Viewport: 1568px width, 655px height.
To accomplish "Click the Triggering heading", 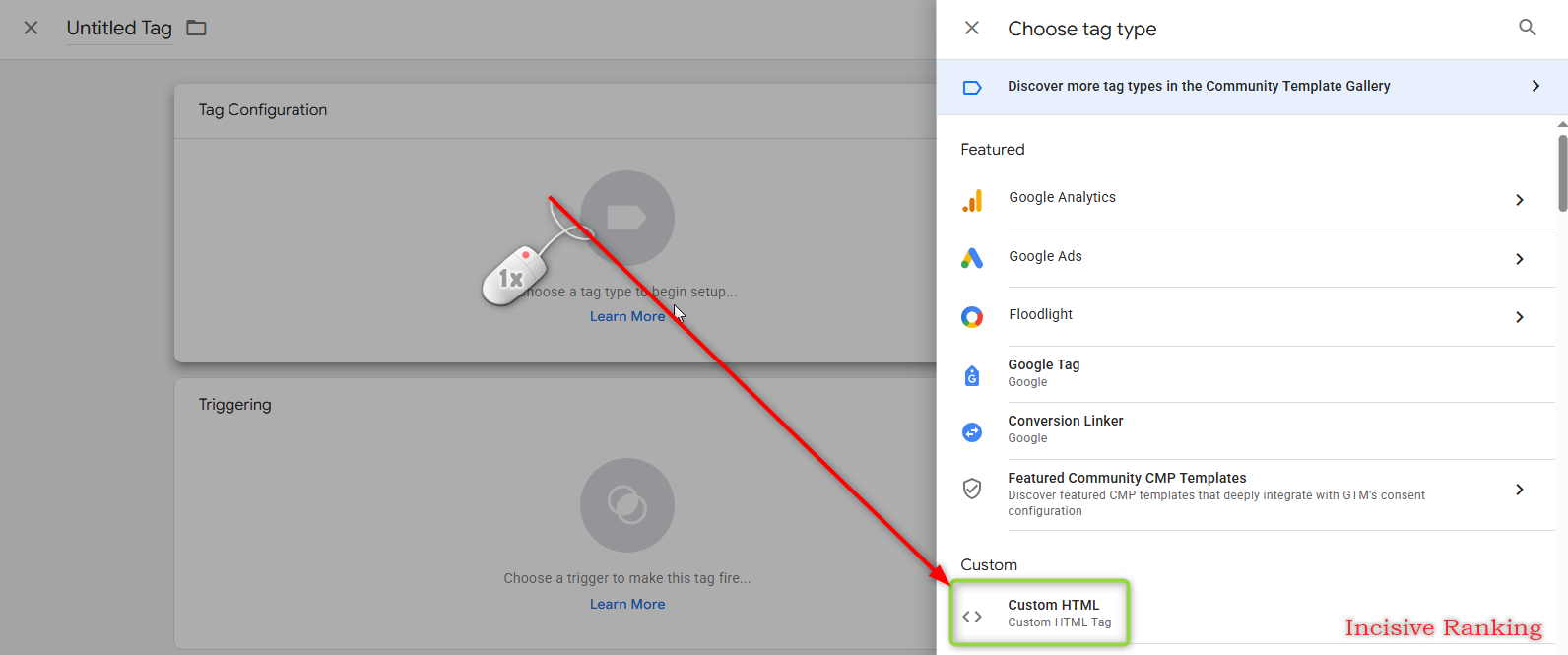I will (x=234, y=405).
